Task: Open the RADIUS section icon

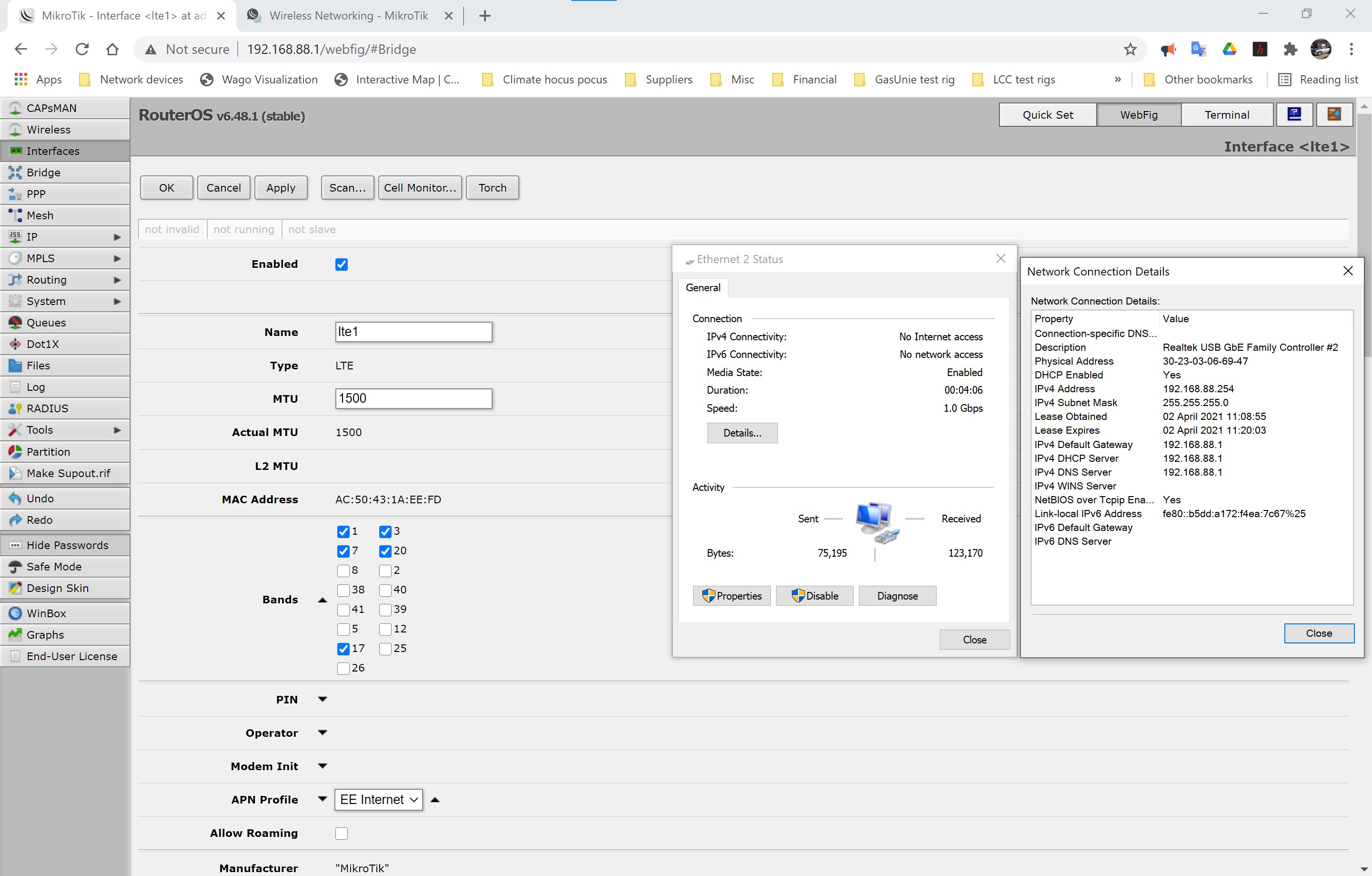Action: tap(15, 408)
